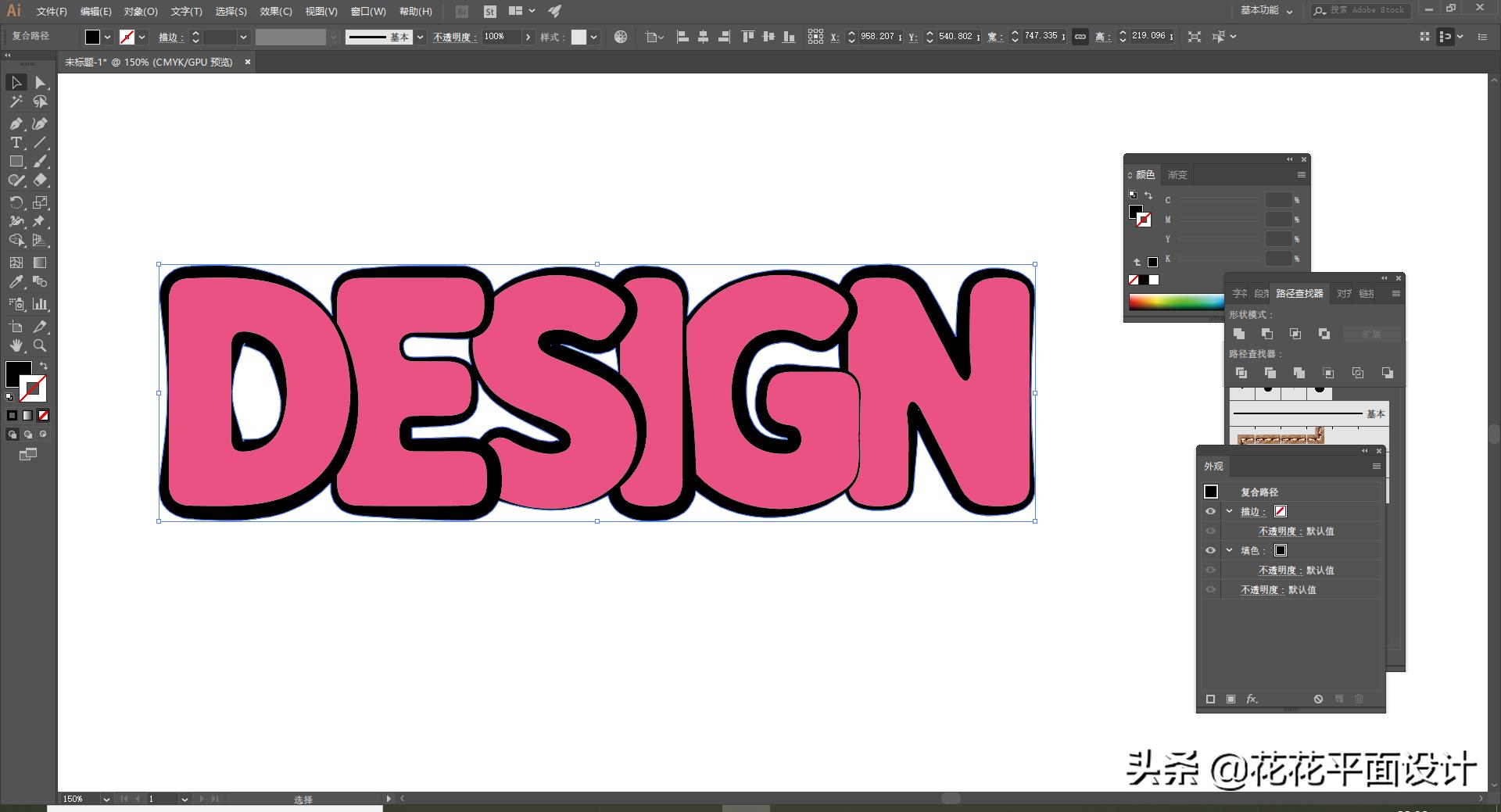
Task: Open the 效果(C) menu
Action: tap(275, 12)
